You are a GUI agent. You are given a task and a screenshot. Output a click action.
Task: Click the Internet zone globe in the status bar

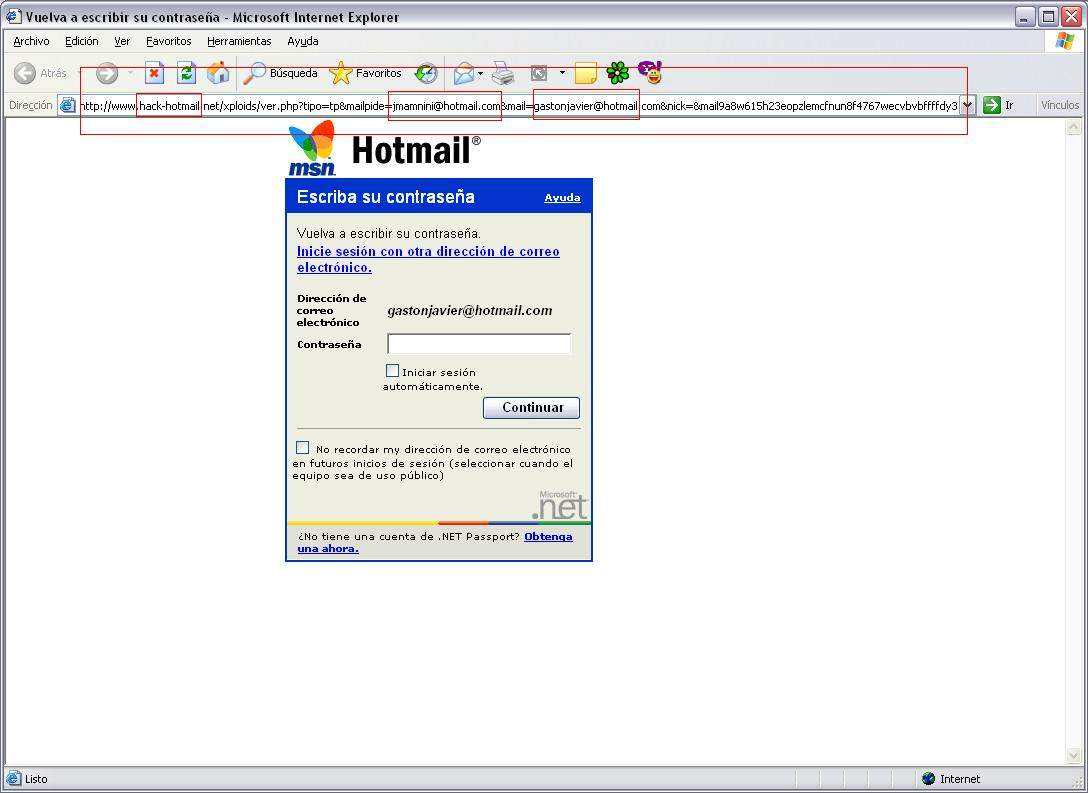[x=928, y=778]
